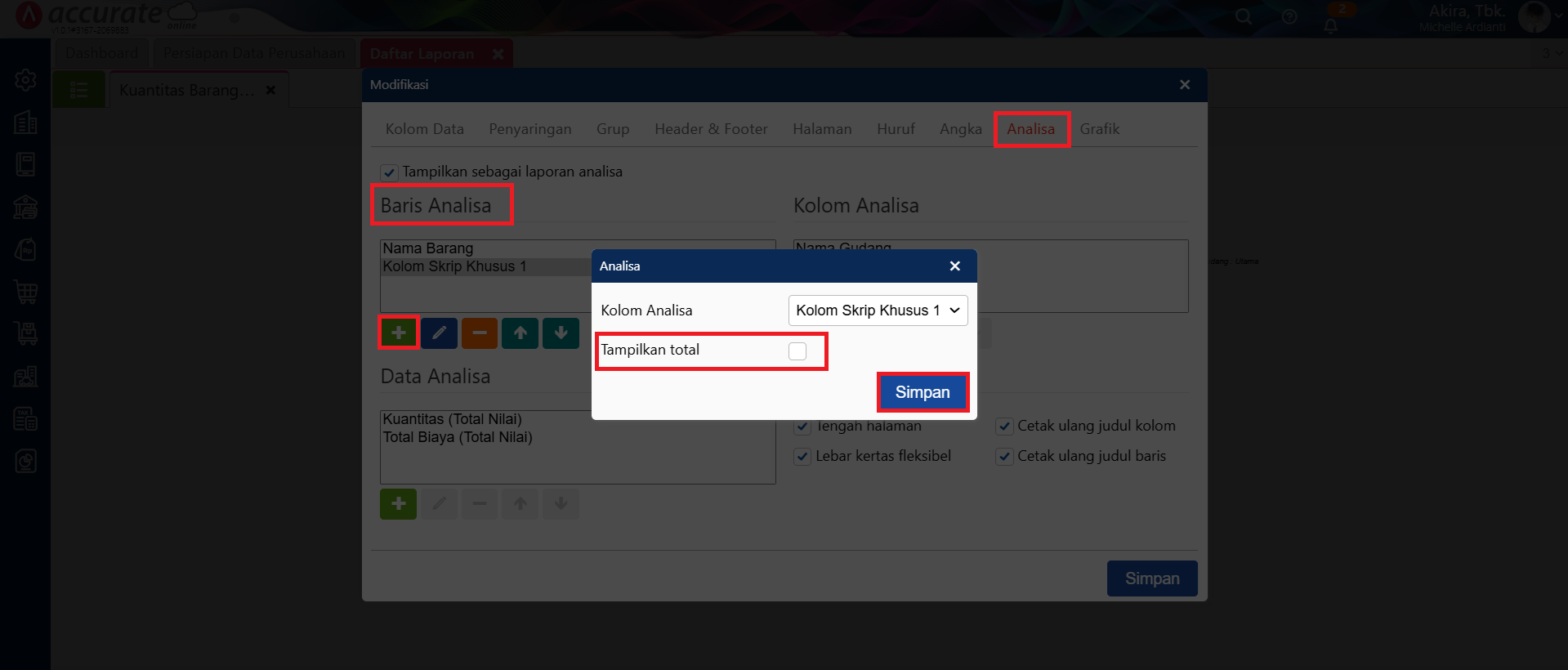Move row up with the up arrow icon
The width and height of the screenshot is (1568, 670).
click(x=520, y=333)
